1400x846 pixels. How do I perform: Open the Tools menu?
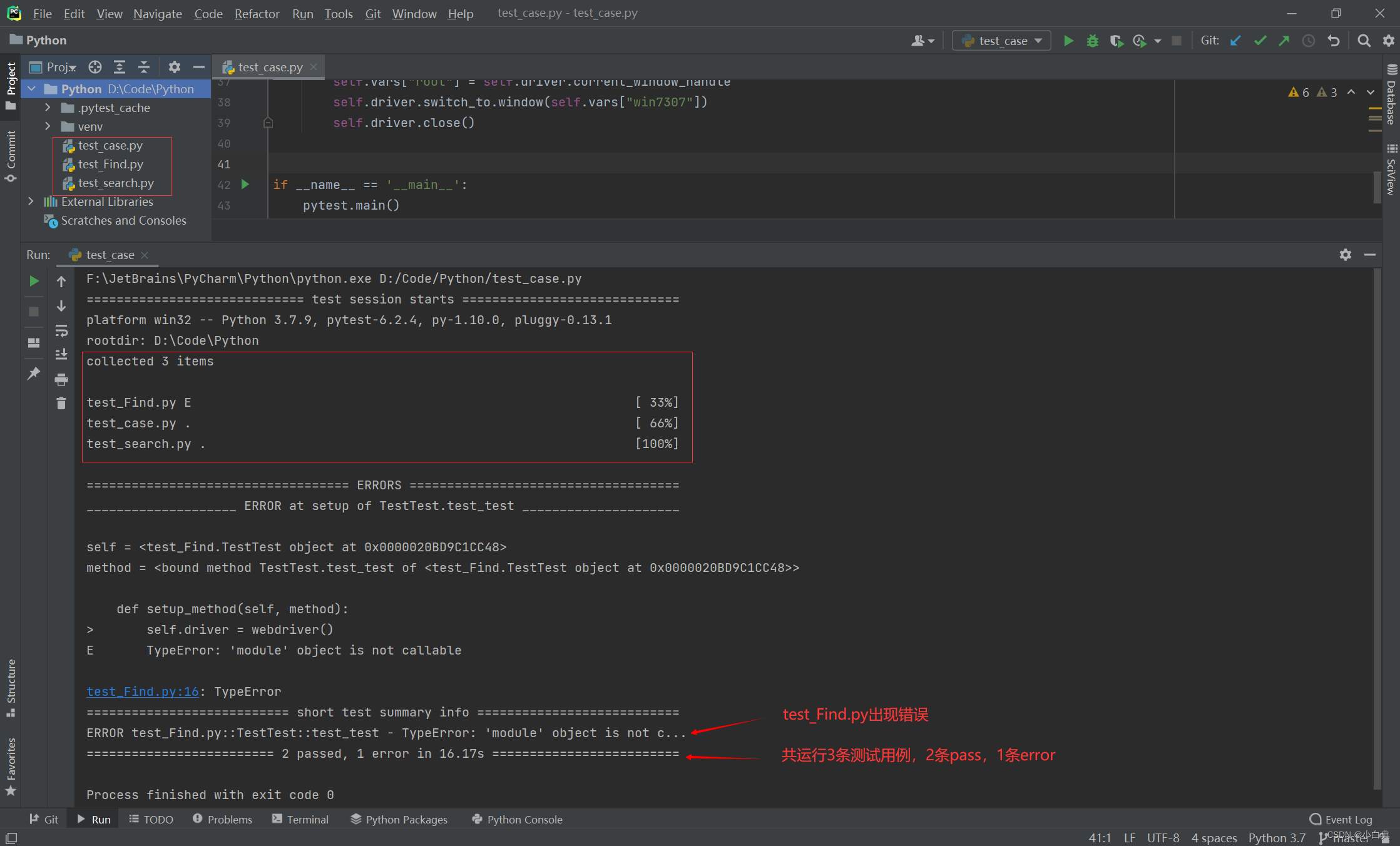click(339, 13)
